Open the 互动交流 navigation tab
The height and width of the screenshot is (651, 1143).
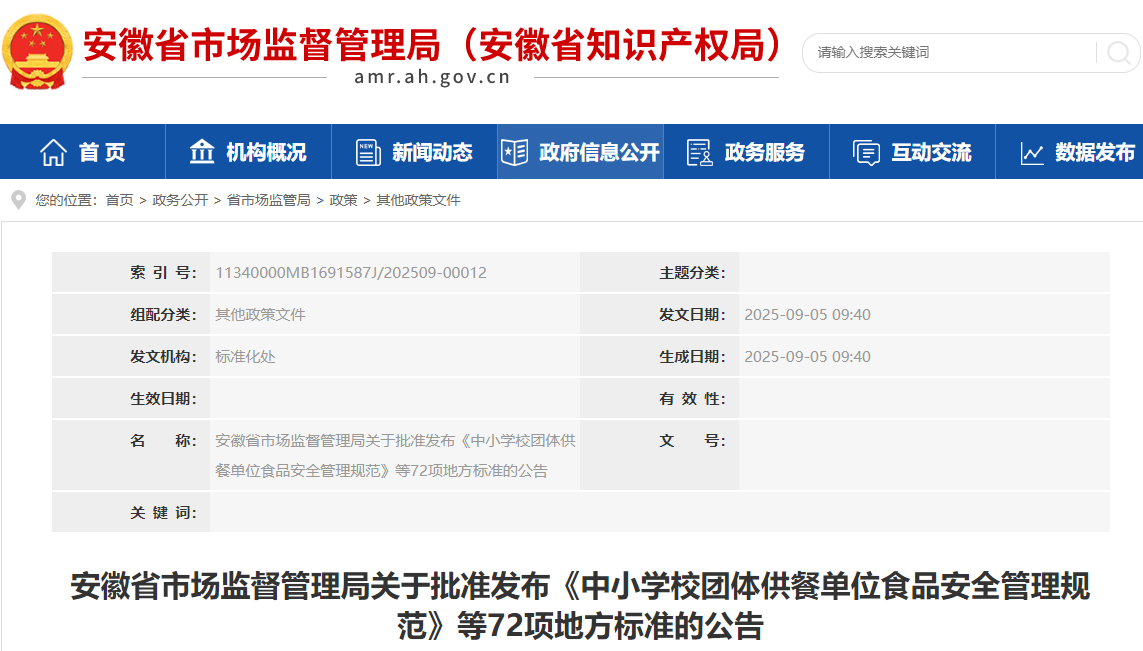tap(912, 152)
